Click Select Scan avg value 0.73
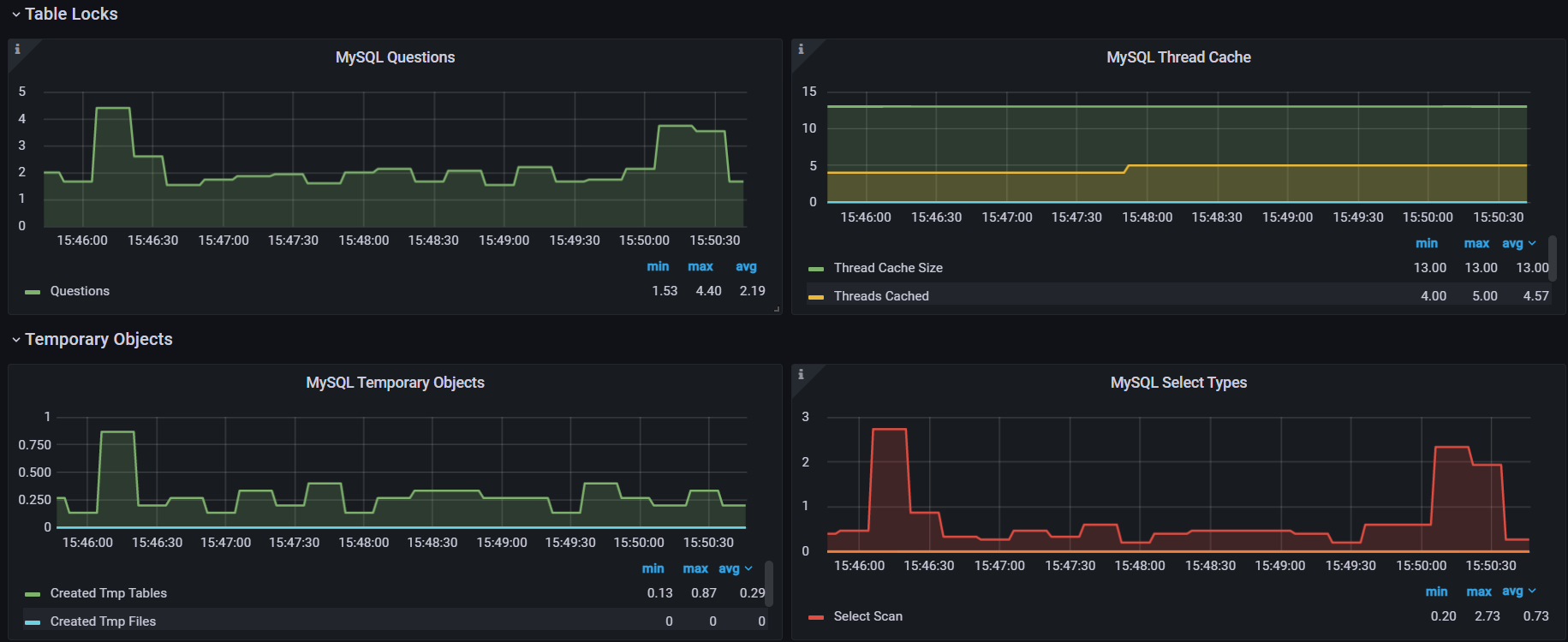The image size is (1568, 642). point(1535,616)
